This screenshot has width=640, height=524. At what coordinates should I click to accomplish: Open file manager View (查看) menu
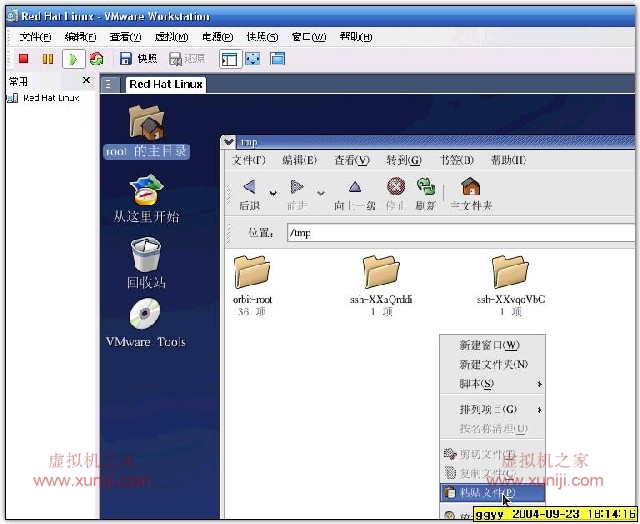352,160
